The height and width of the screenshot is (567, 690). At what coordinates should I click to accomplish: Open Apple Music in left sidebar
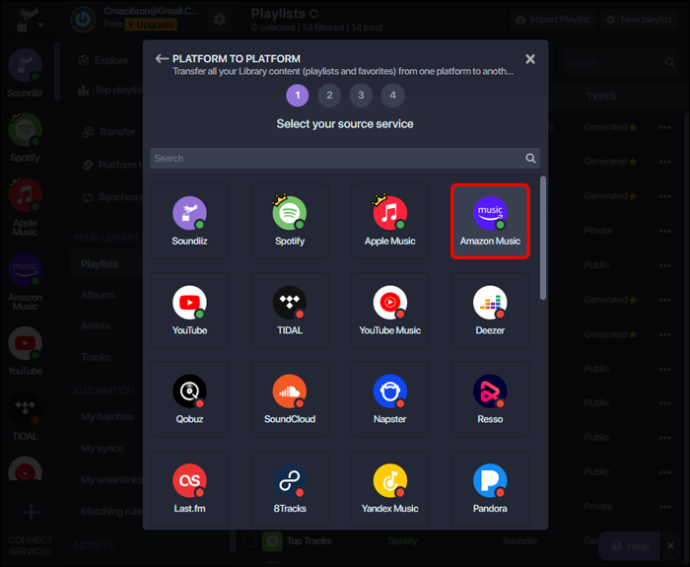click(x=25, y=208)
